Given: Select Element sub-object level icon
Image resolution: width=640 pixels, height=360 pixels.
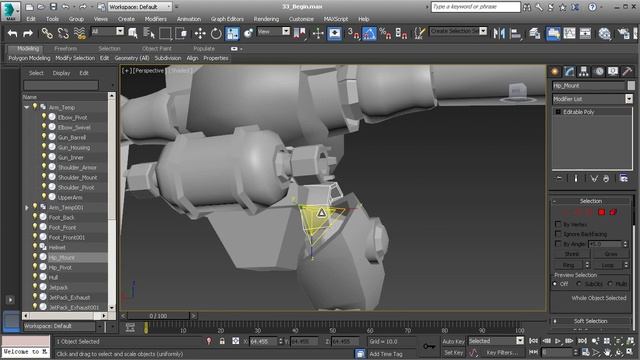Looking at the screenshot, I should (613, 212).
